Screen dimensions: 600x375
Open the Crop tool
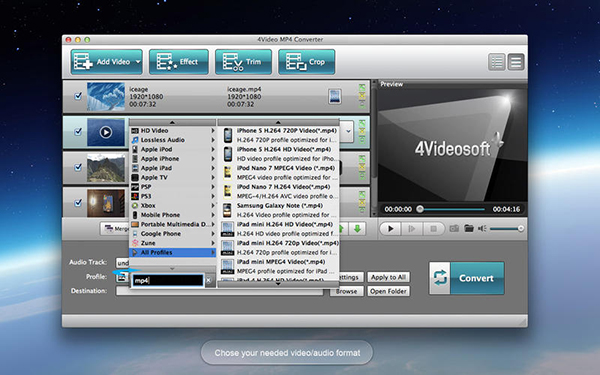(307, 62)
